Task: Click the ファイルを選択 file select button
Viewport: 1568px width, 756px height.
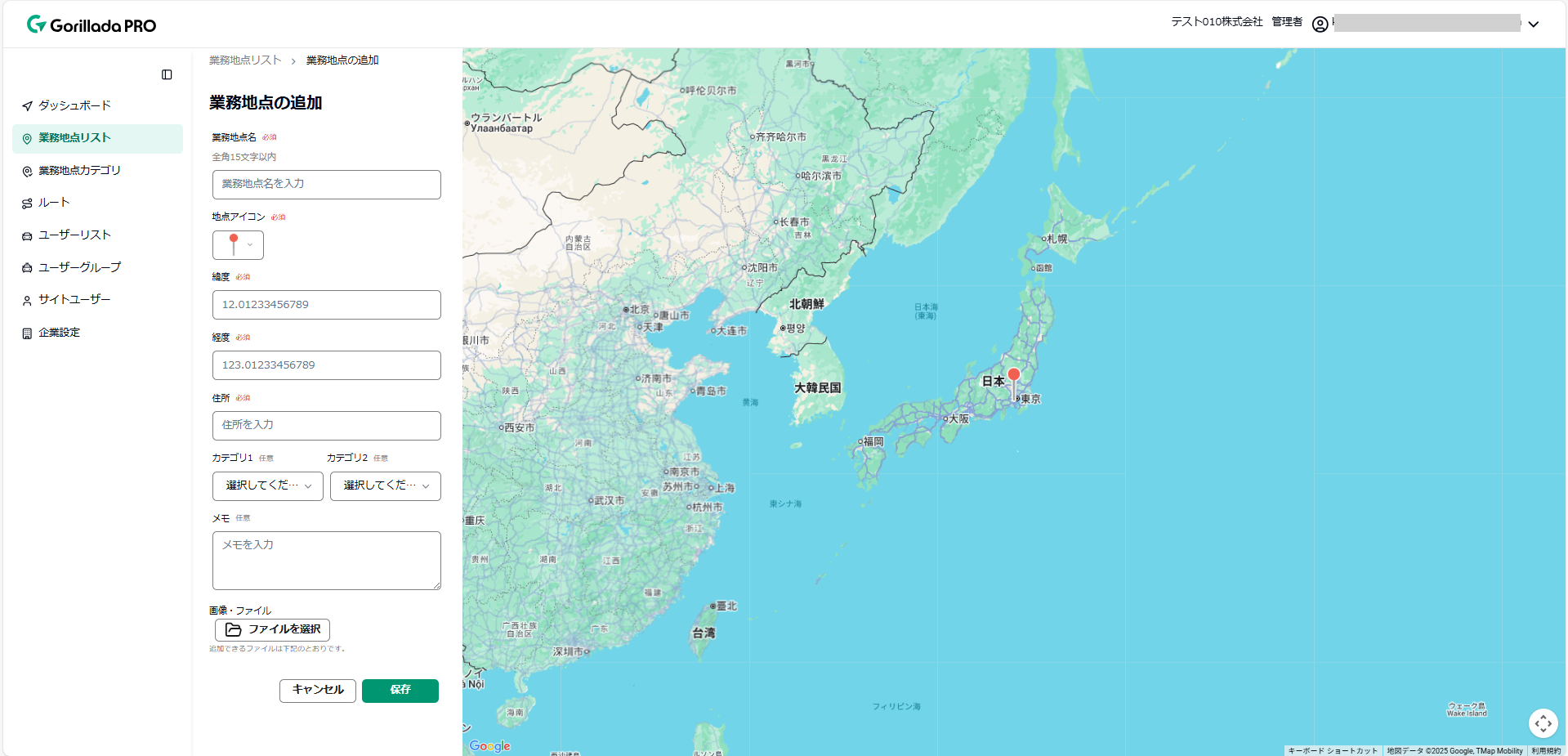Action: click(270, 629)
